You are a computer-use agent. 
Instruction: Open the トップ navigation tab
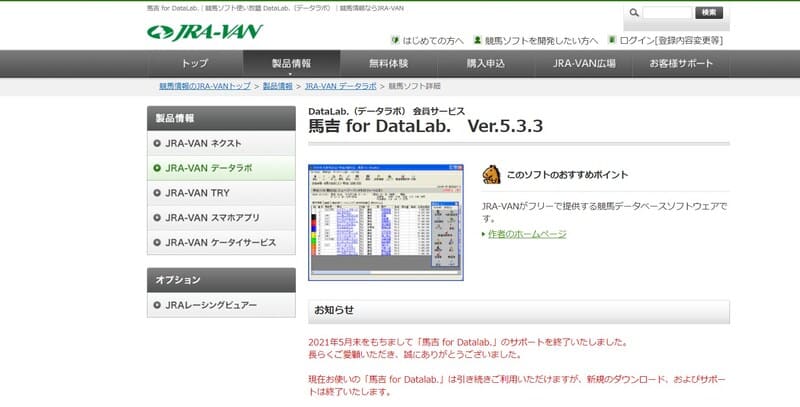195,63
